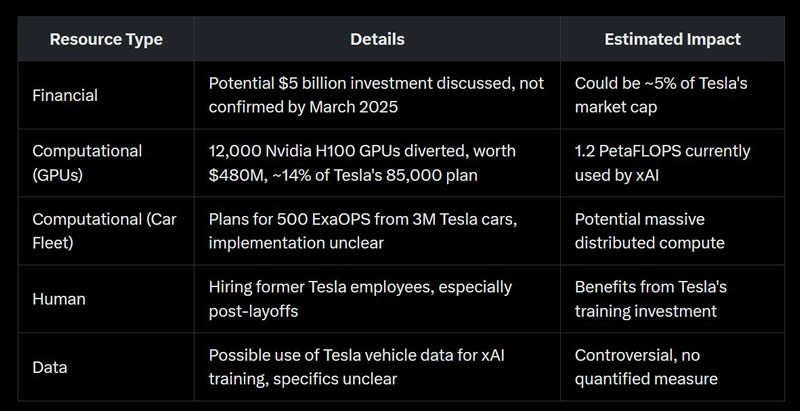
Task: Click the Tesla's training investment cell
Action: pos(651,299)
